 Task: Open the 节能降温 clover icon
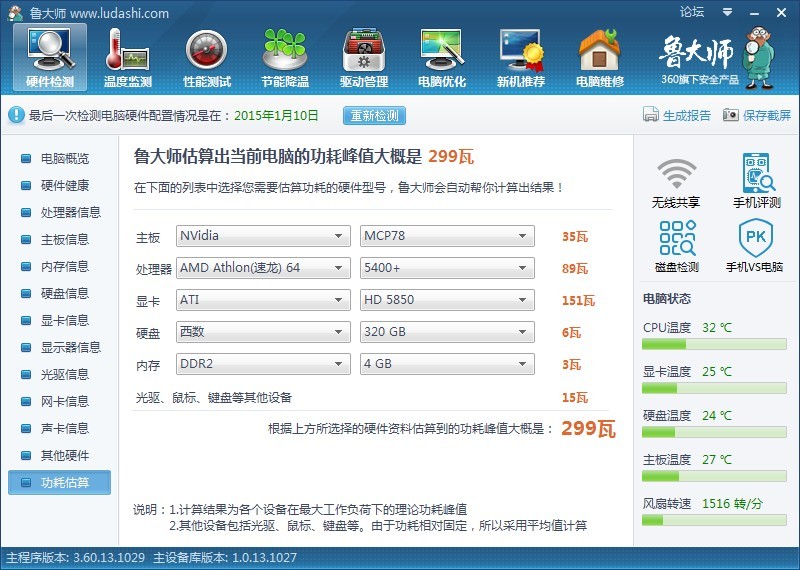[x=285, y=57]
